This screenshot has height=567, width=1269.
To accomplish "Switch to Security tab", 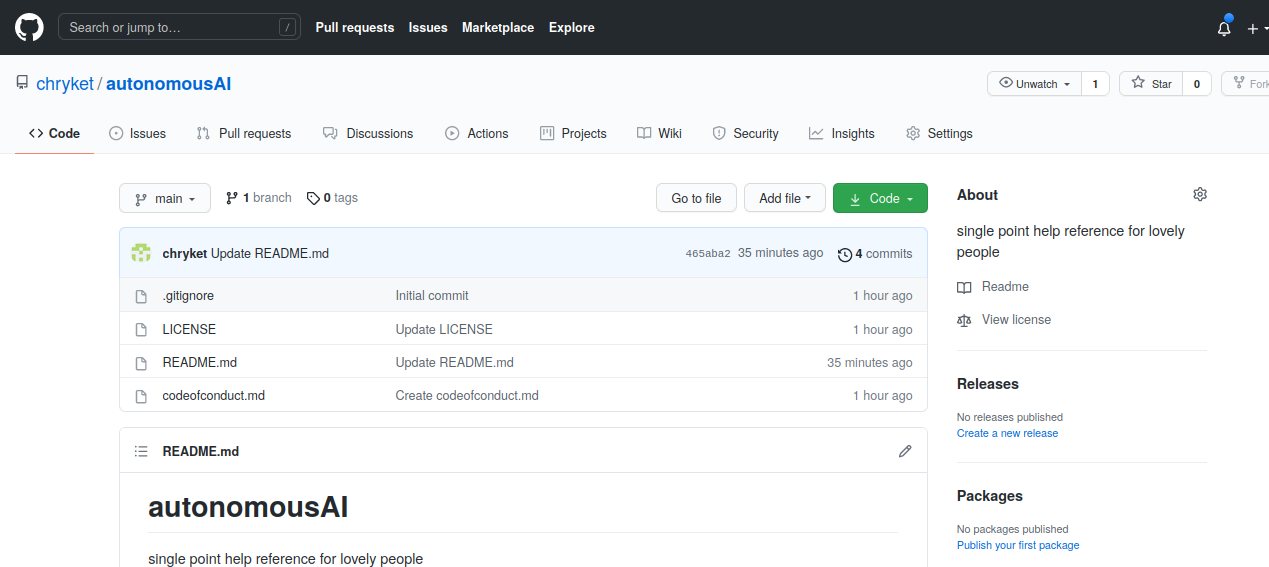I will click(x=745, y=133).
